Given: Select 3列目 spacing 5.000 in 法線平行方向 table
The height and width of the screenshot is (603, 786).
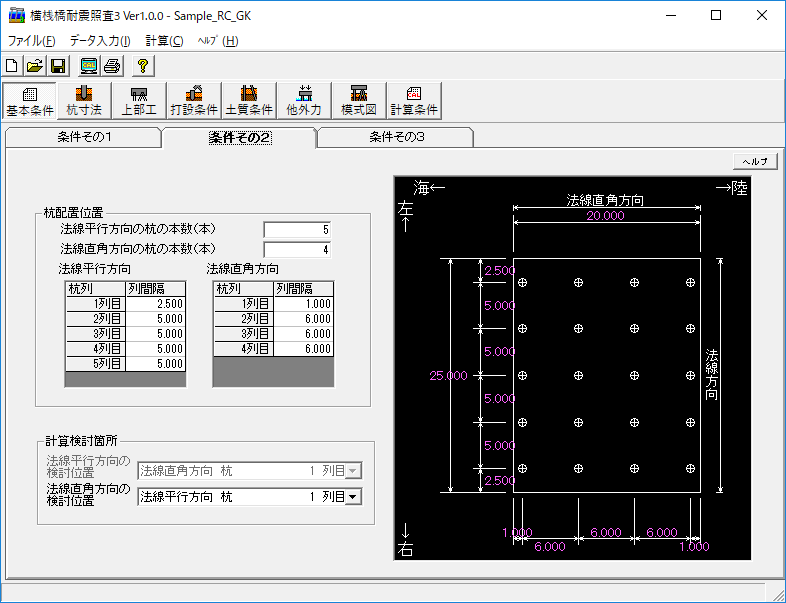Looking at the screenshot, I should point(156,334).
